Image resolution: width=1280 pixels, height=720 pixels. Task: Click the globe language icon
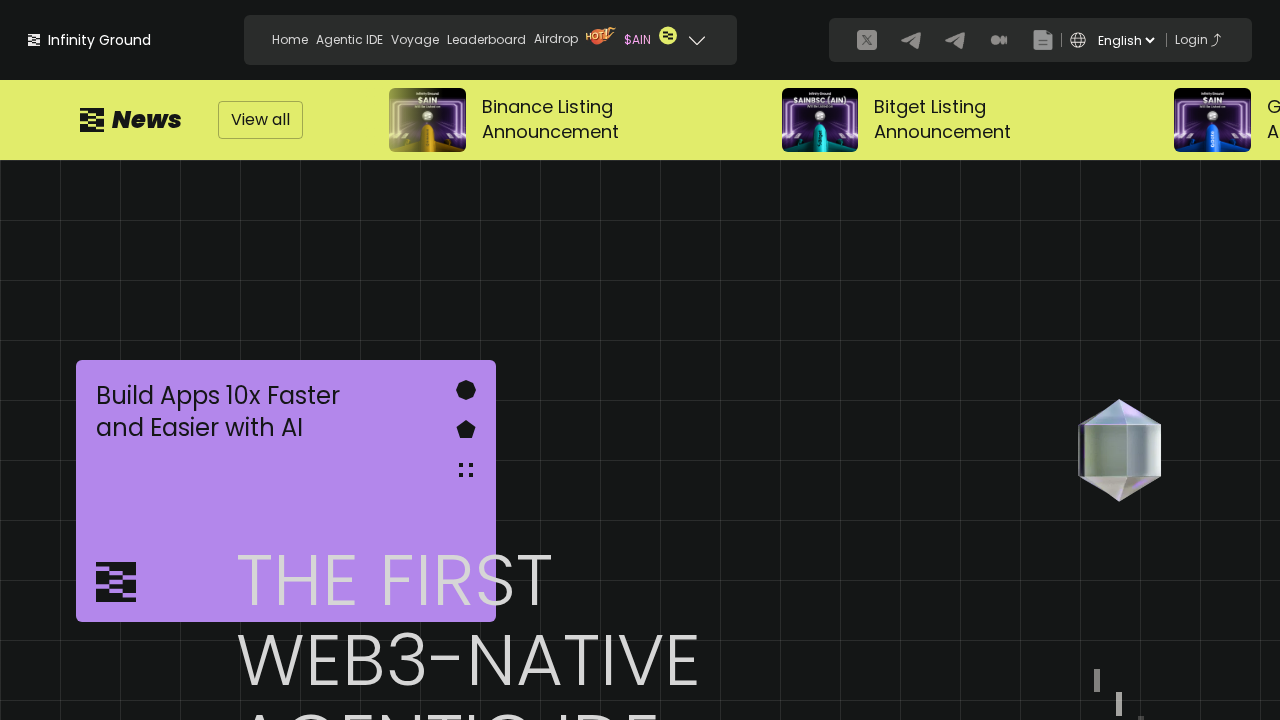click(x=1077, y=40)
